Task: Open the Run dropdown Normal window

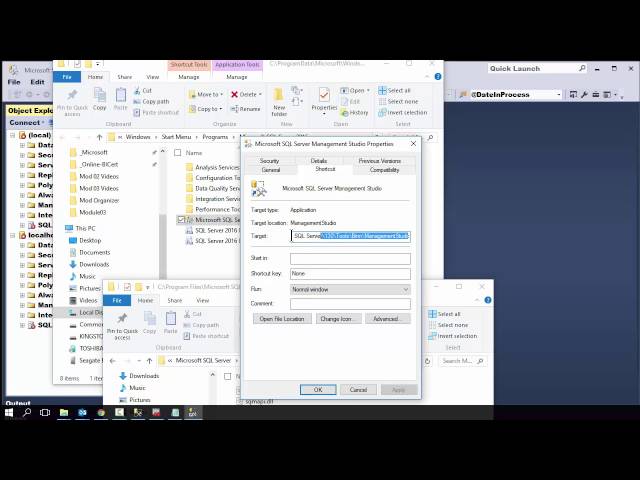Action: 350,289
